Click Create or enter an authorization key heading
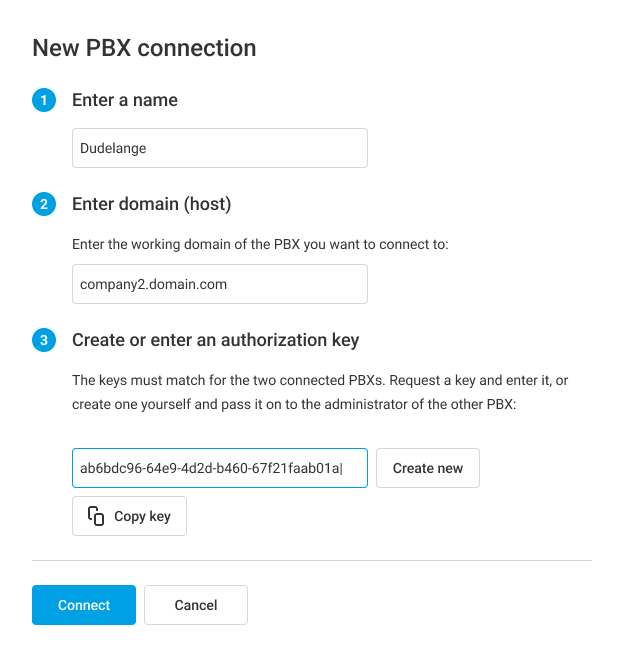624x657 pixels. pos(215,340)
